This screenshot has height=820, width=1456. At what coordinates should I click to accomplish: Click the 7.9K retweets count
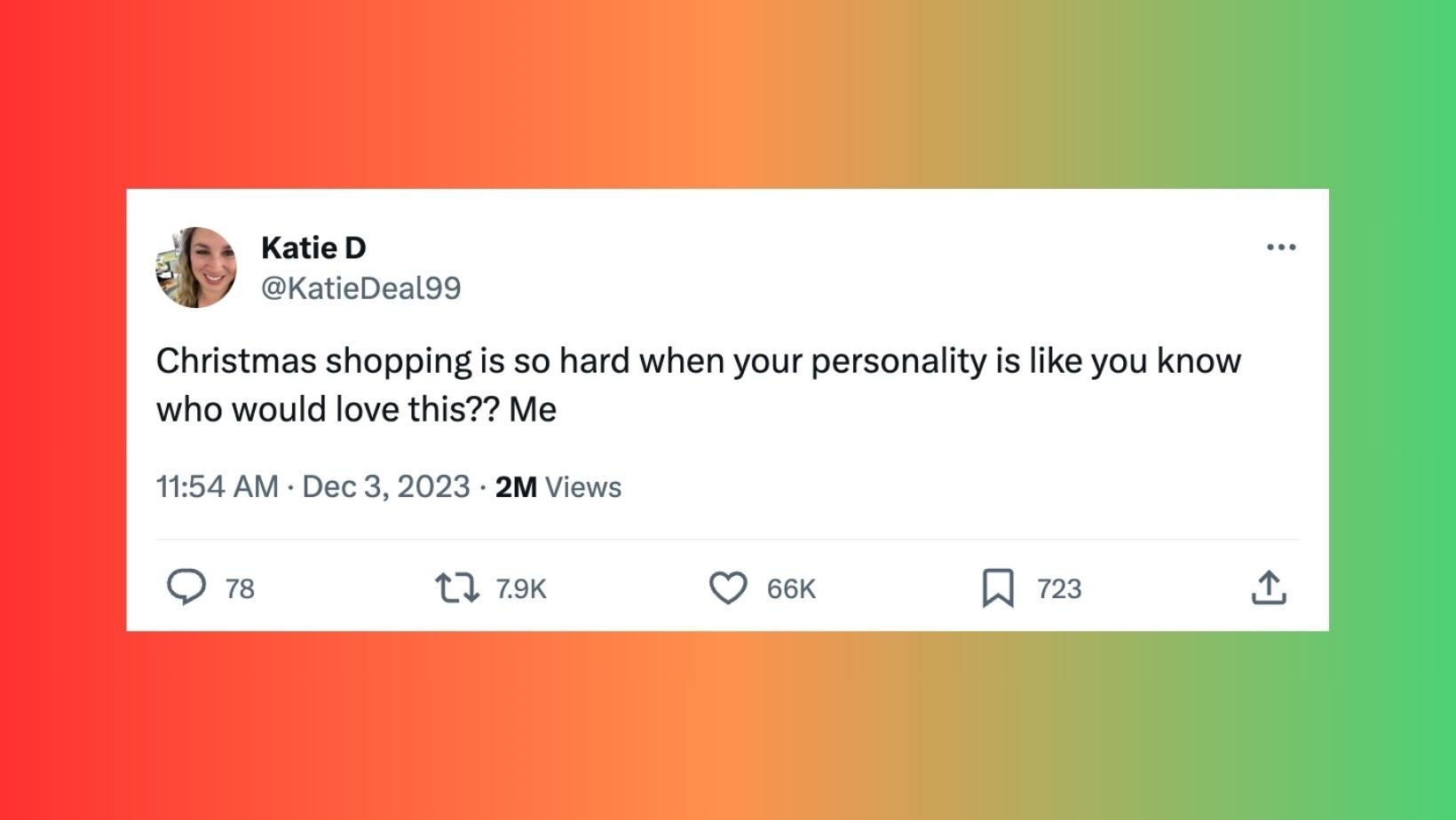pyautogui.click(x=521, y=588)
